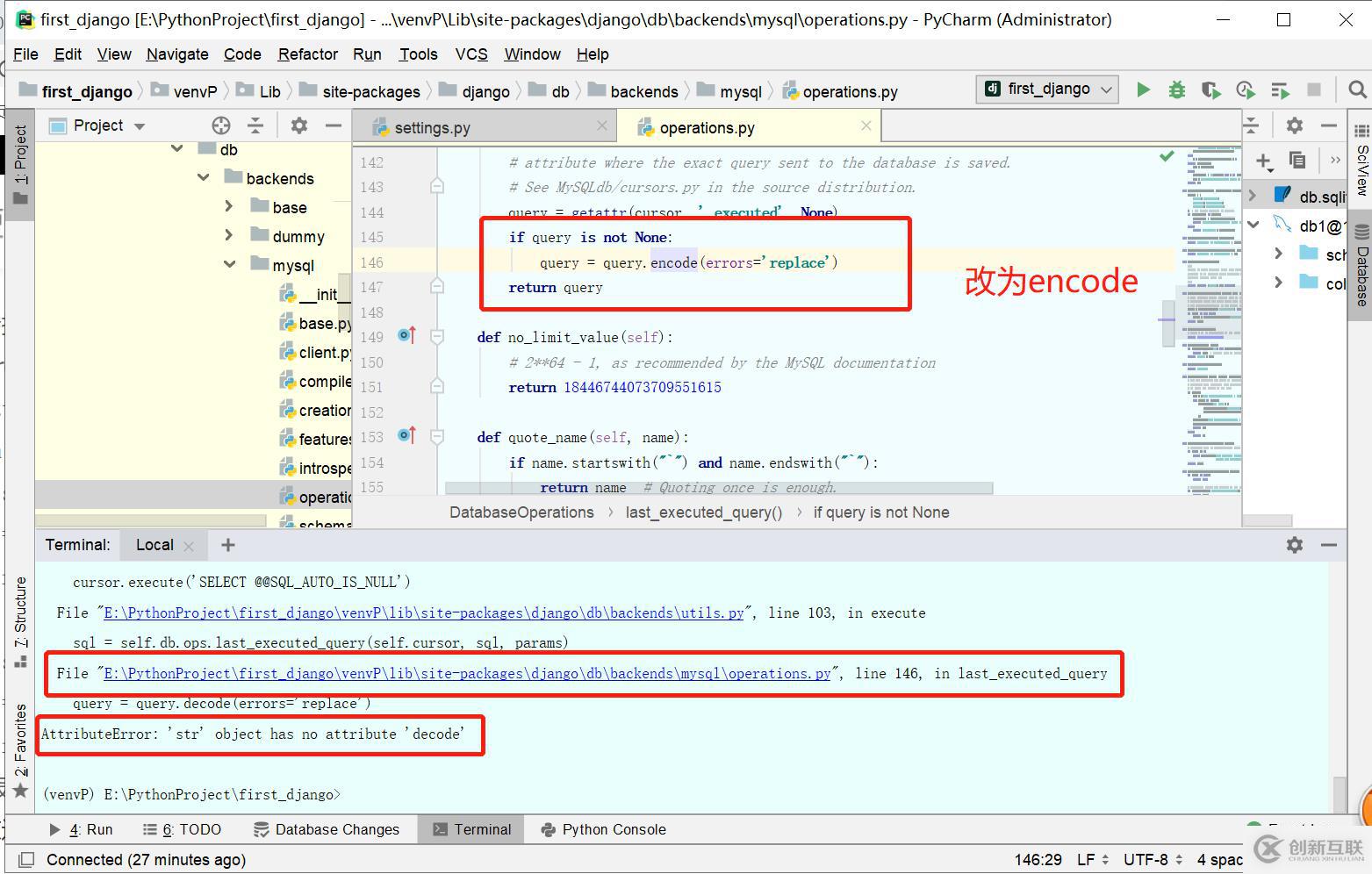Click the inspection green checkmark
Screen dimensions: 1372x874
tap(1167, 156)
